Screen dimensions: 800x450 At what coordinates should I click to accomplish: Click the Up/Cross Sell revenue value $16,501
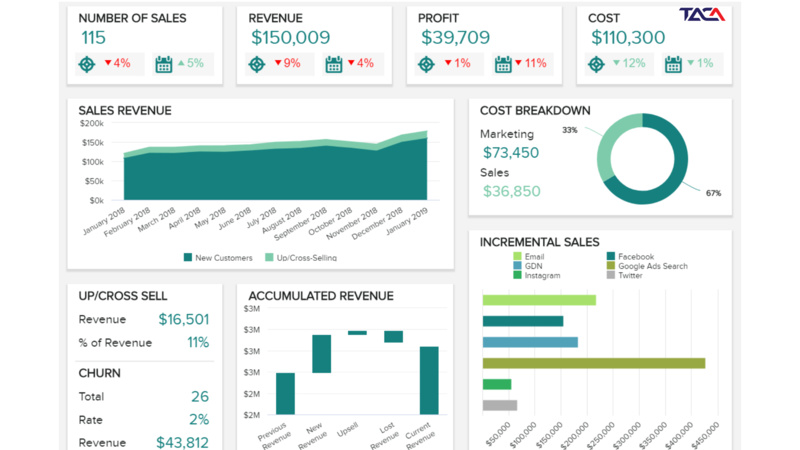pyautogui.click(x=183, y=320)
